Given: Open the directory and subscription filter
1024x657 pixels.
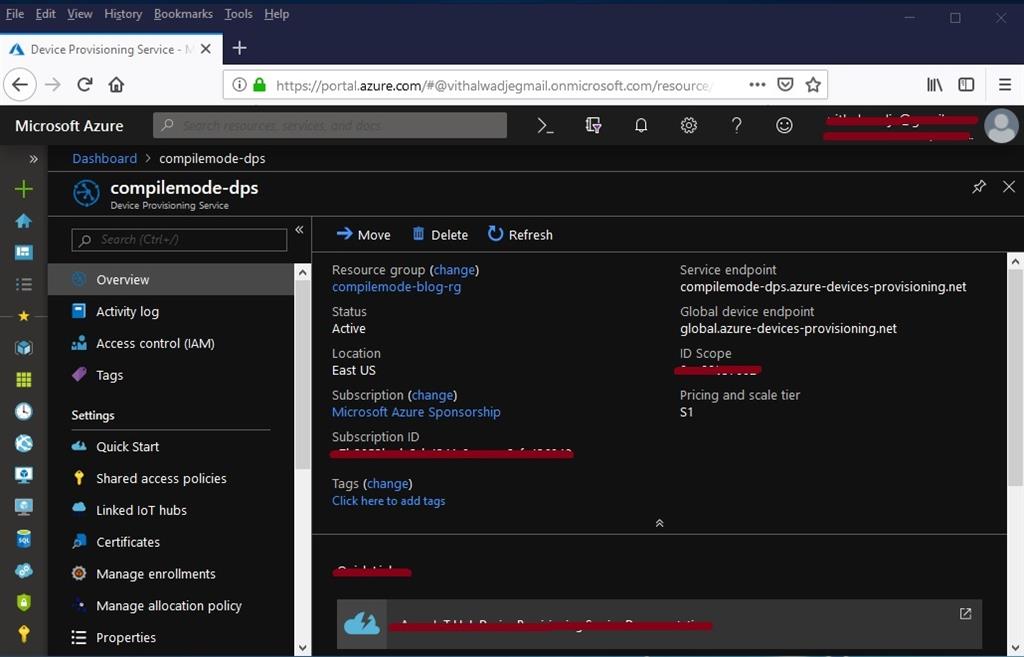Looking at the screenshot, I should [592, 125].
